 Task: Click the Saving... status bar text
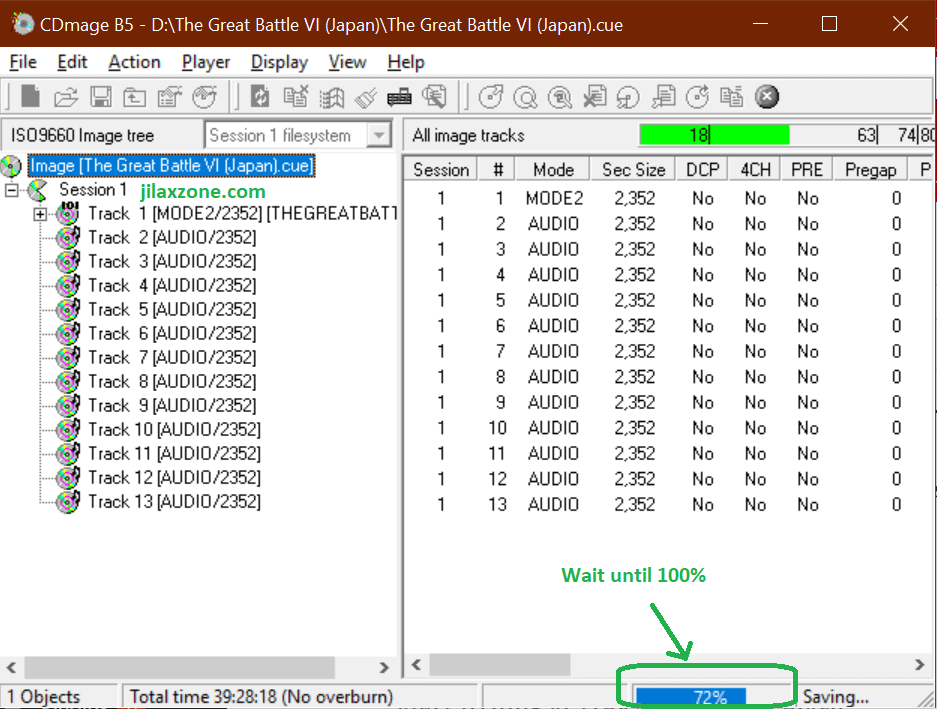tap(835, 696)
